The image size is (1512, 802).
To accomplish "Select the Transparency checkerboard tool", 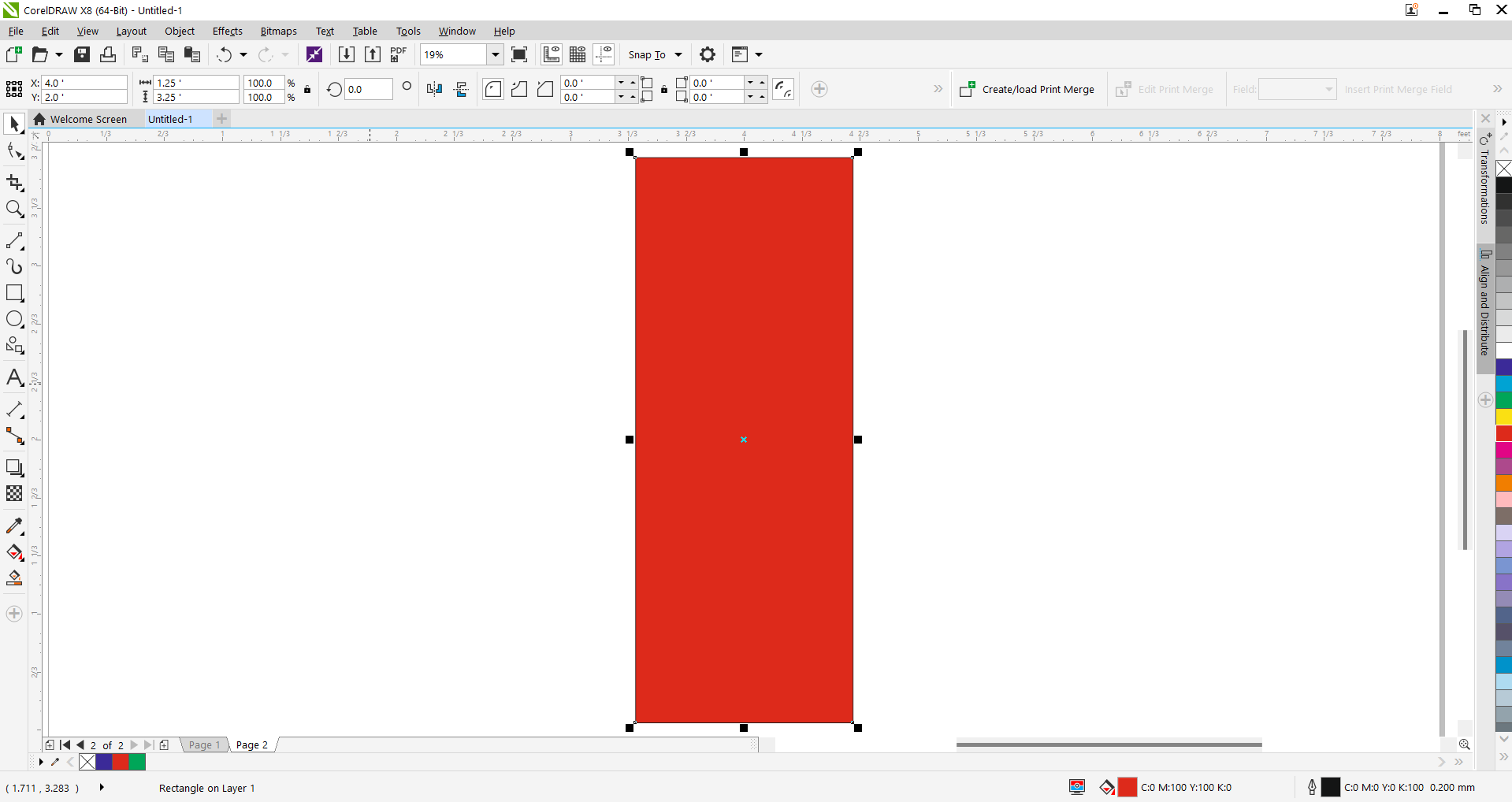I will point(14,493).
